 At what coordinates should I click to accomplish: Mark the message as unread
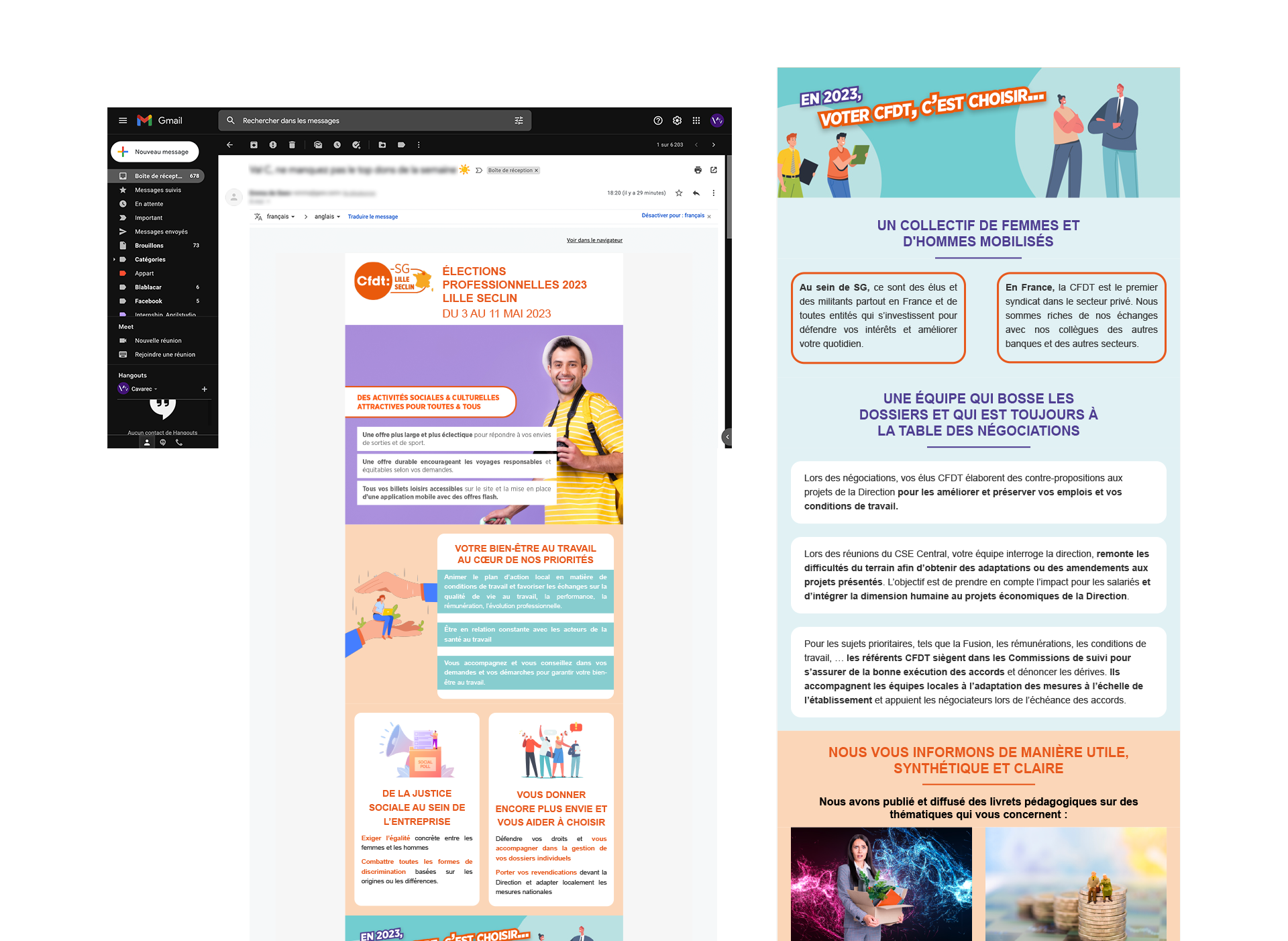tap(318, 145)
